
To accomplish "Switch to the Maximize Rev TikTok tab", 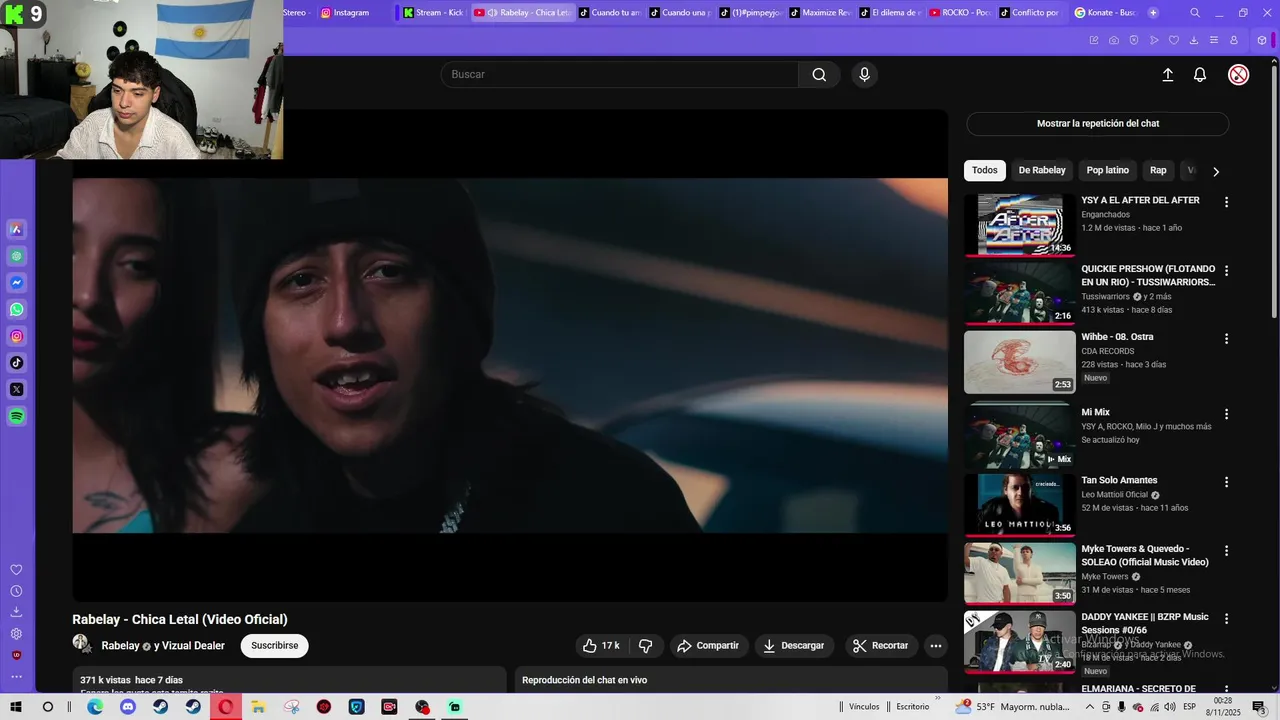I will click(x=820, y=13).
